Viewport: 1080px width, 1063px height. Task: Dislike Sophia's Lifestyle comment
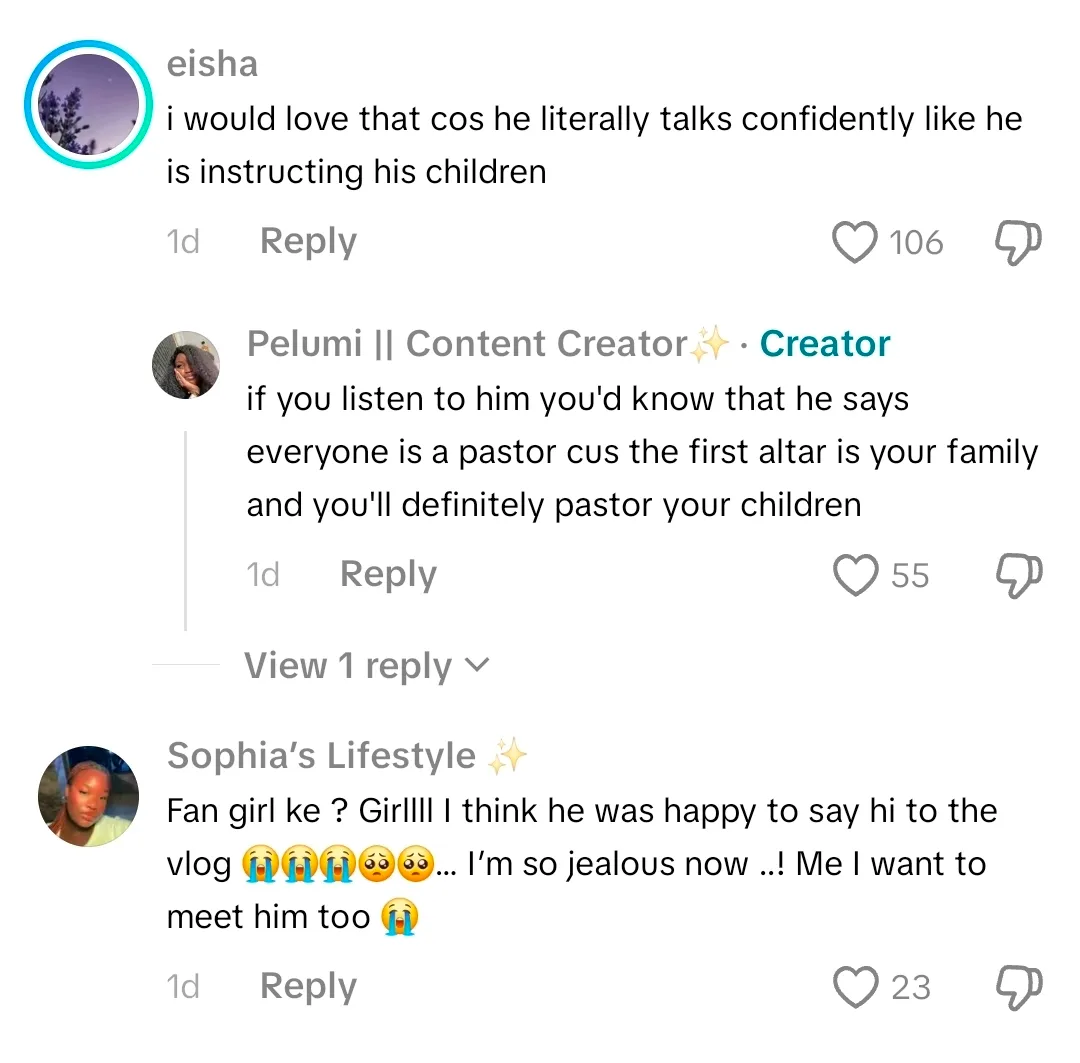(x=1019, y=988)
